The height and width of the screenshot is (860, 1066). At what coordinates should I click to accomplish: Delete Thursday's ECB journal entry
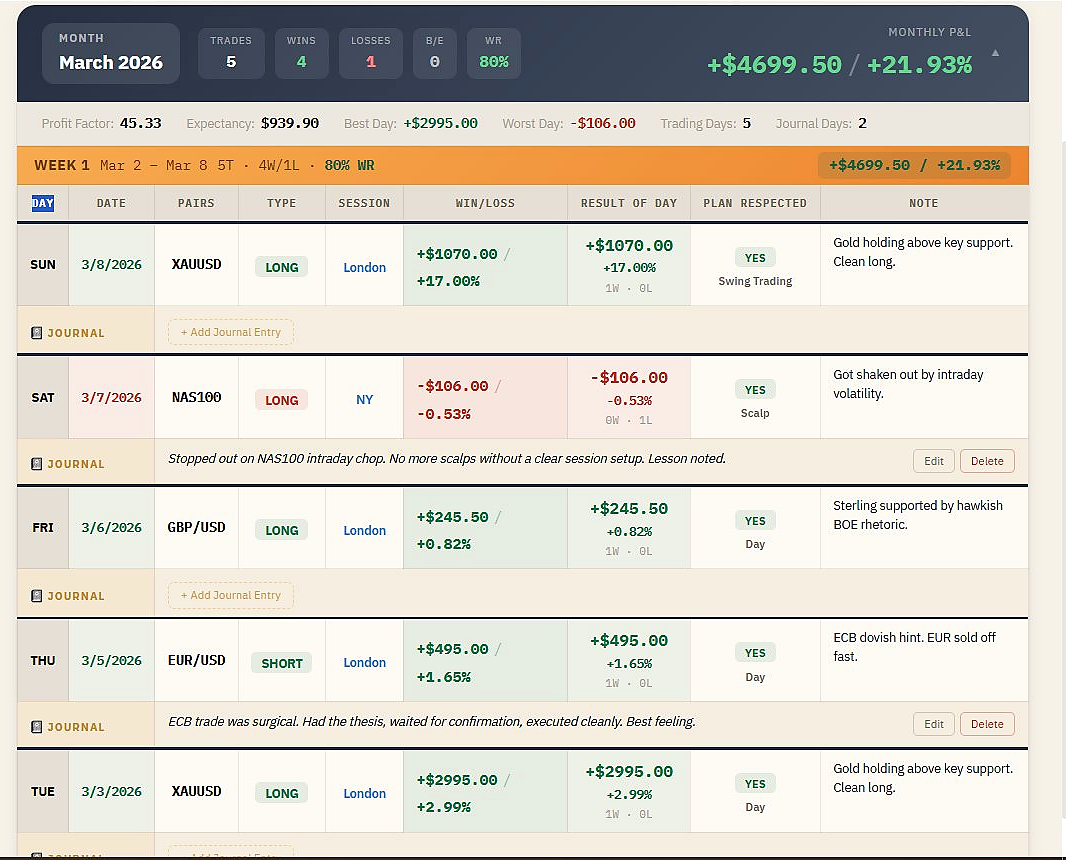[987, 723]
